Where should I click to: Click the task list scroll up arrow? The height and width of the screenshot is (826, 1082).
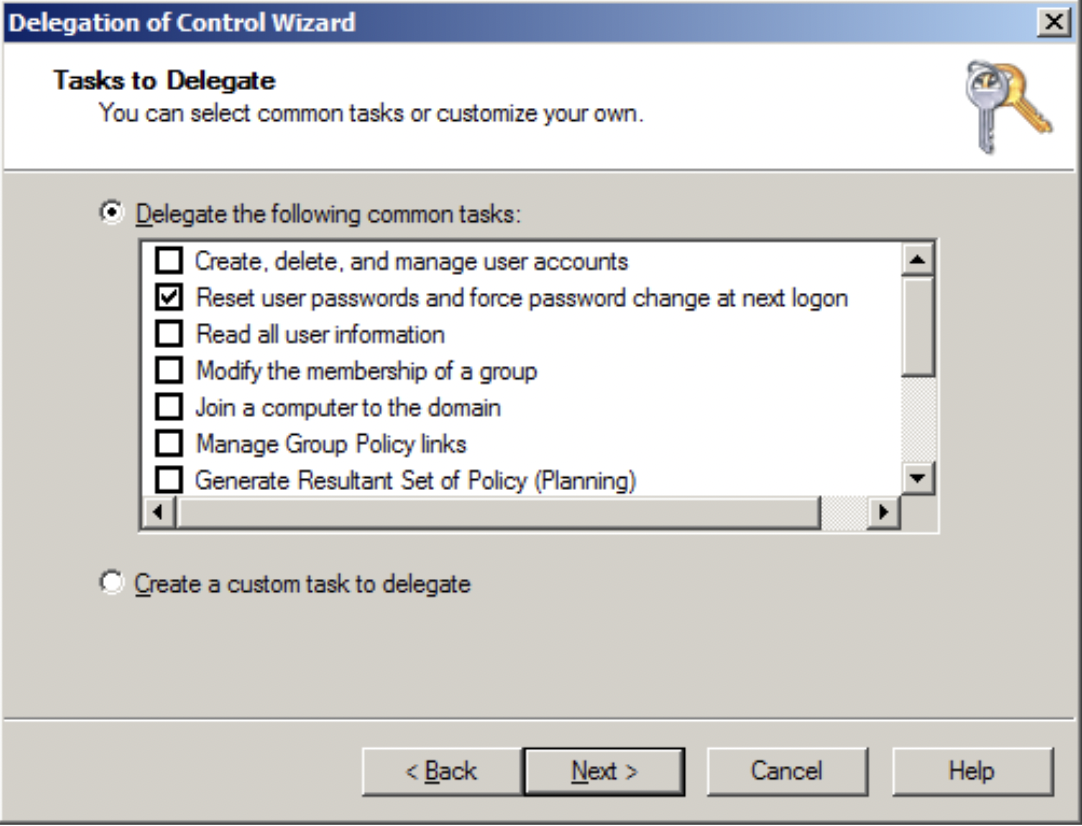[918, 259]
